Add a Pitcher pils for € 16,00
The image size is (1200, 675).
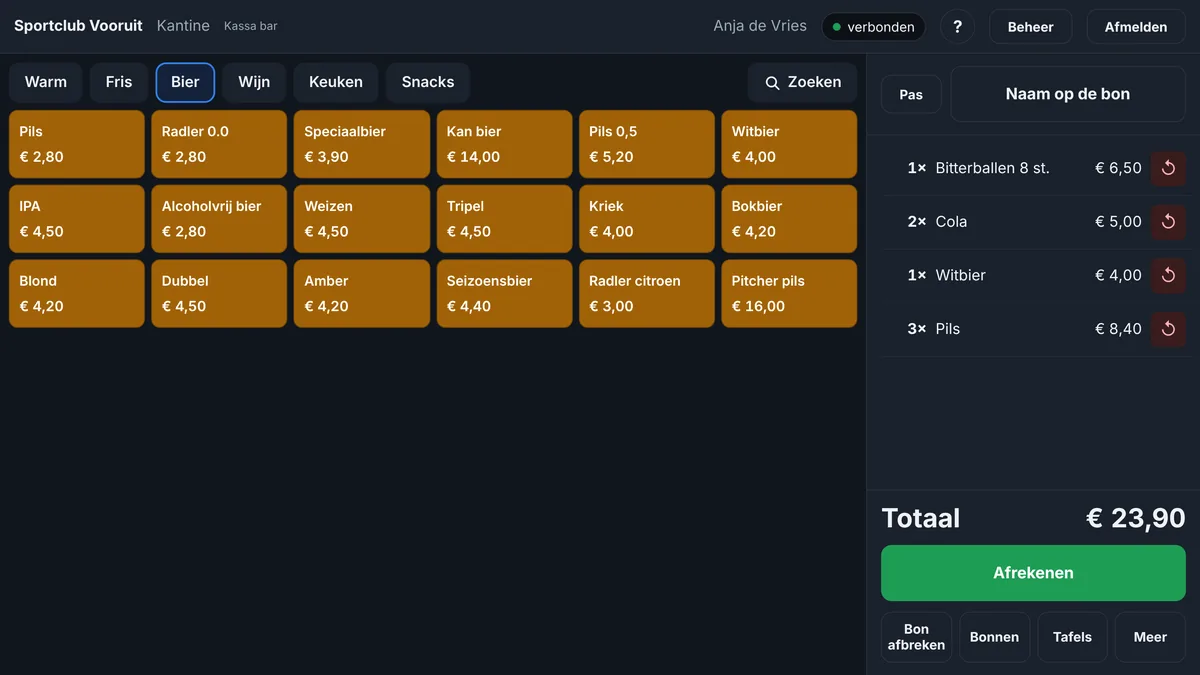pos(789,294)
